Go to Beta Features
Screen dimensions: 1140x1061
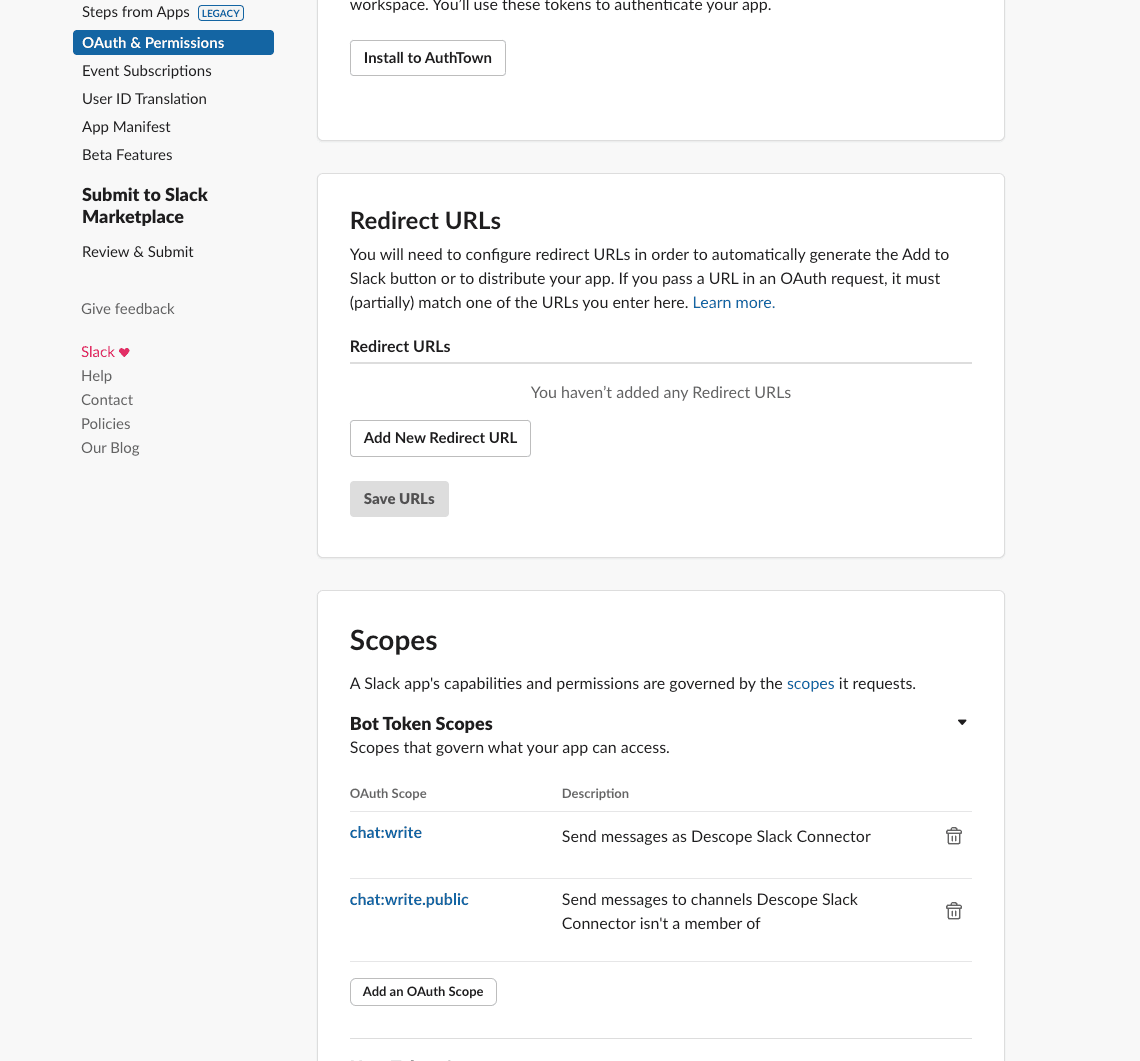[x=127, y=154]
